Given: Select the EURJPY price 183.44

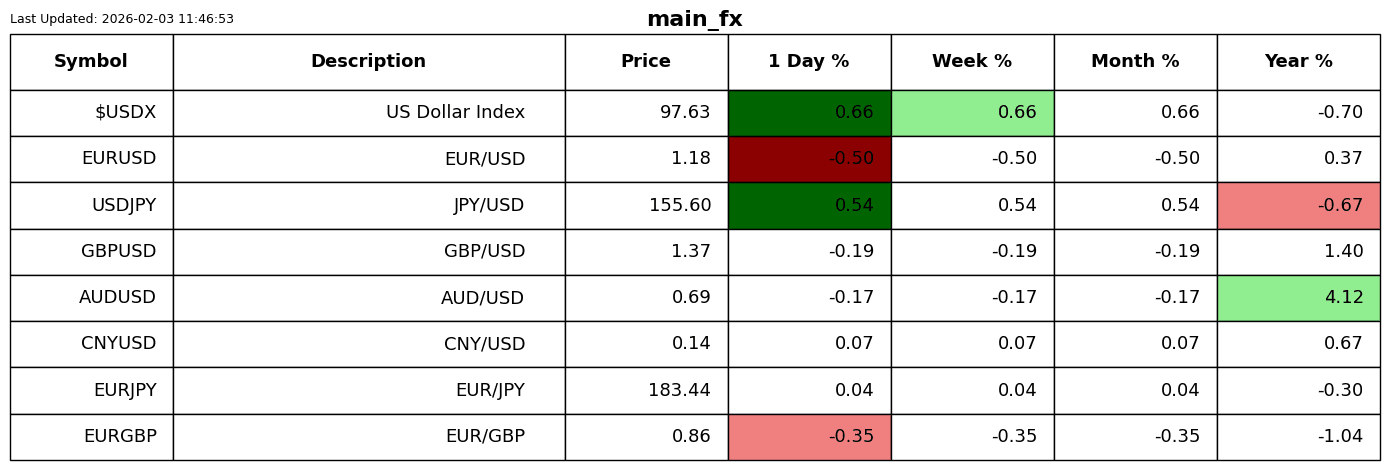Looking at the screenshot, I should (x=646, y=391).
